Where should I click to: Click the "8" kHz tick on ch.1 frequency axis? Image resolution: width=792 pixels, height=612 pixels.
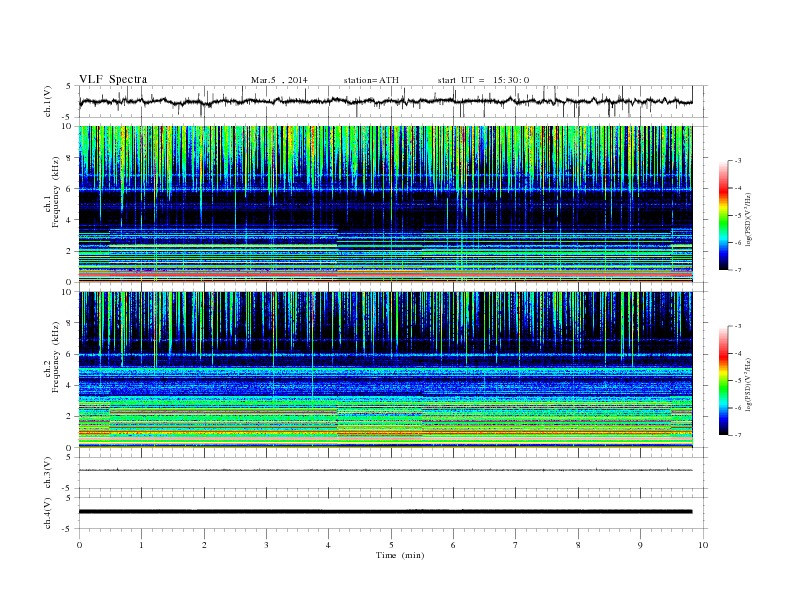(69, 158)
